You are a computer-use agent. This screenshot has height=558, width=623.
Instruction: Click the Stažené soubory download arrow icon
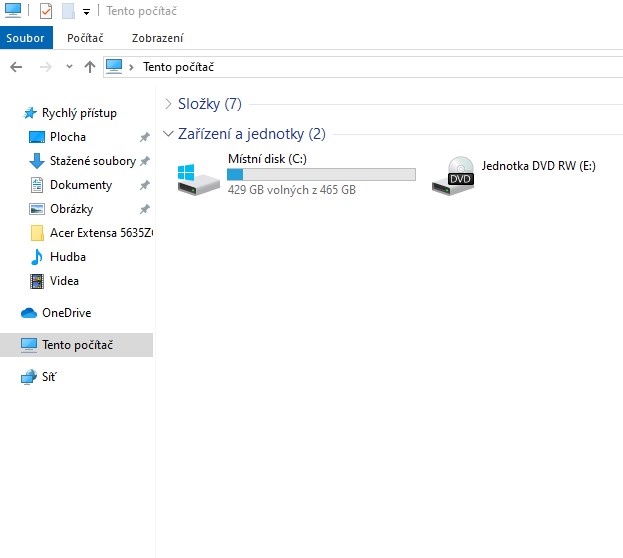pos(37,161)
